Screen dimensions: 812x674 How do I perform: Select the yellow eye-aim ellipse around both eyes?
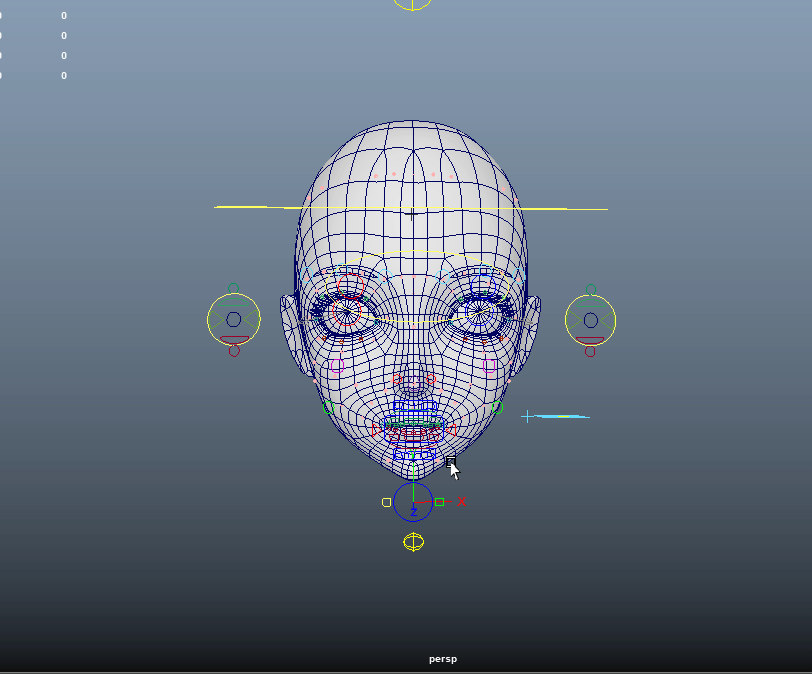click(x=417, y=287)
